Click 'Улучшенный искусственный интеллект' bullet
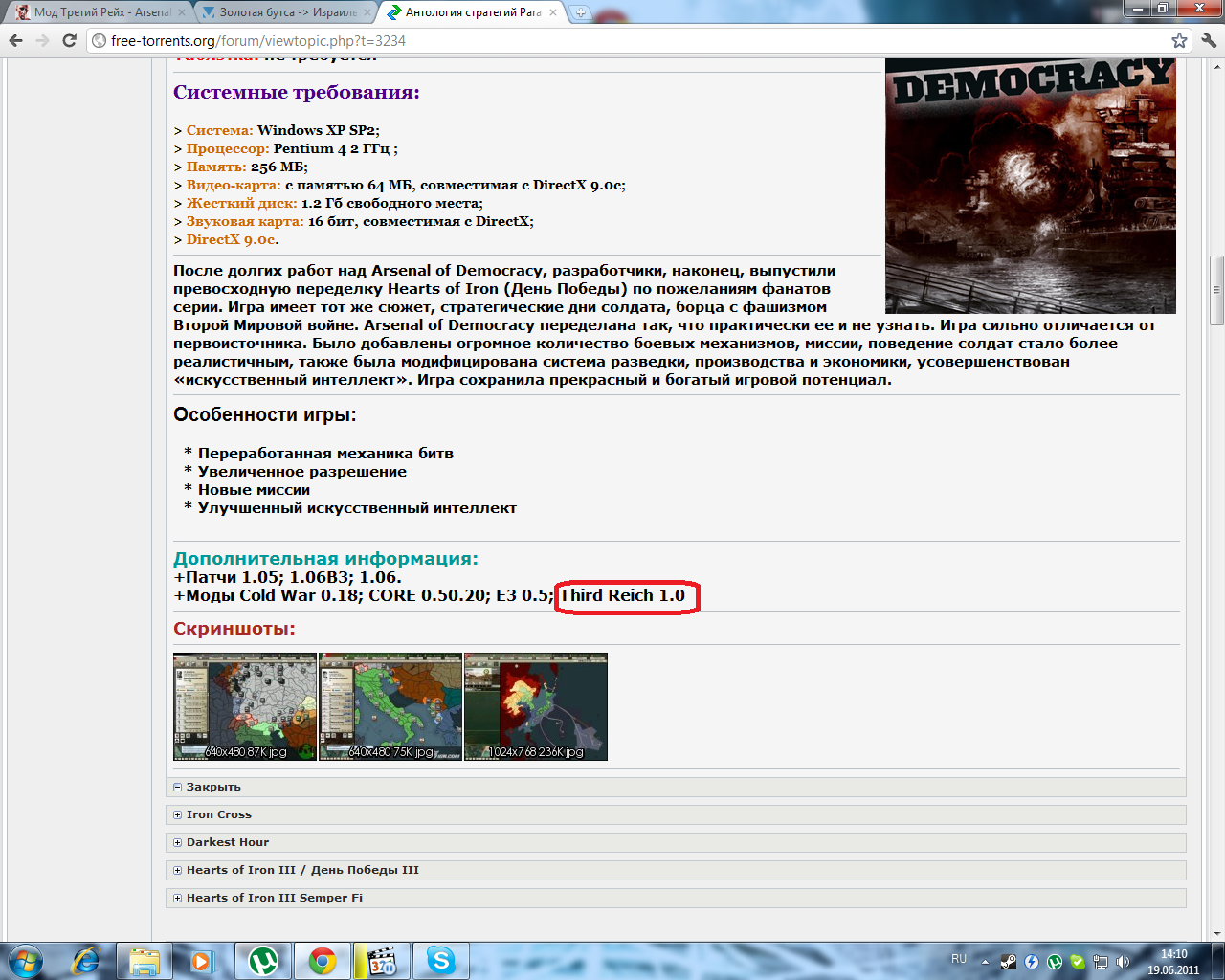Screen dimensions: 1225x980 [350, 508]
